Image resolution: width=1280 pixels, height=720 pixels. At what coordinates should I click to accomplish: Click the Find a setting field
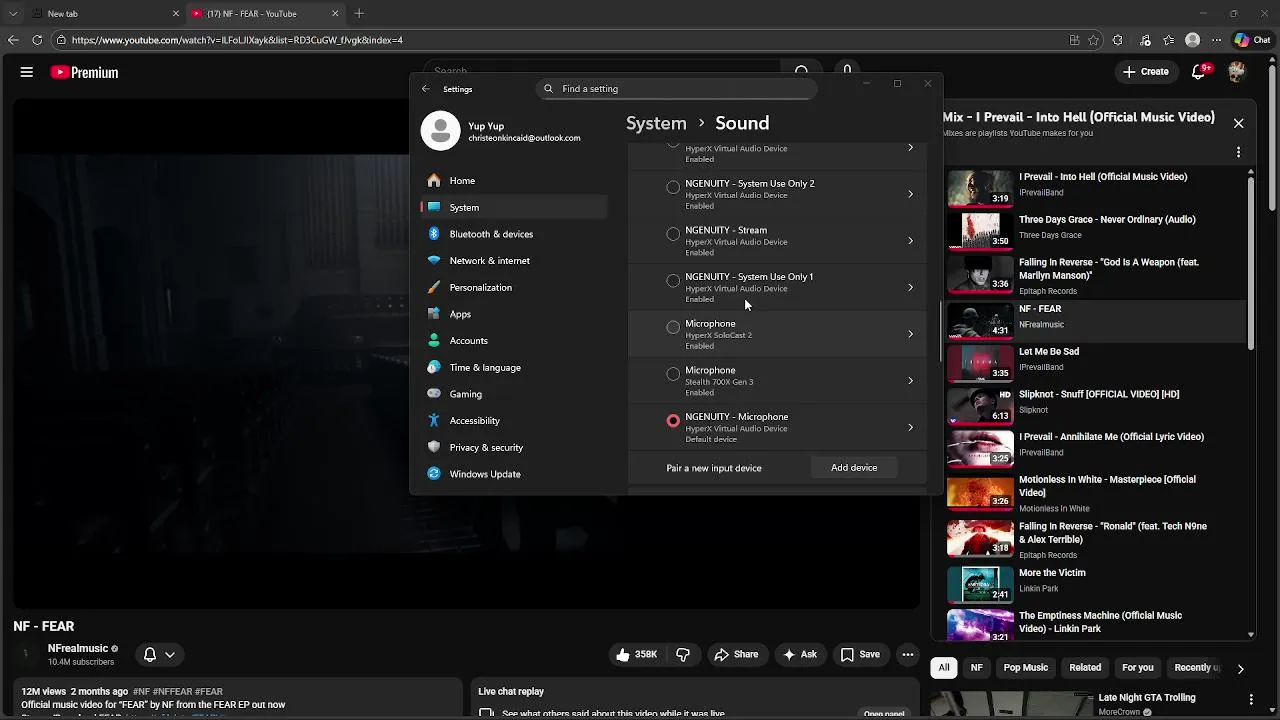tap(676, 89)
